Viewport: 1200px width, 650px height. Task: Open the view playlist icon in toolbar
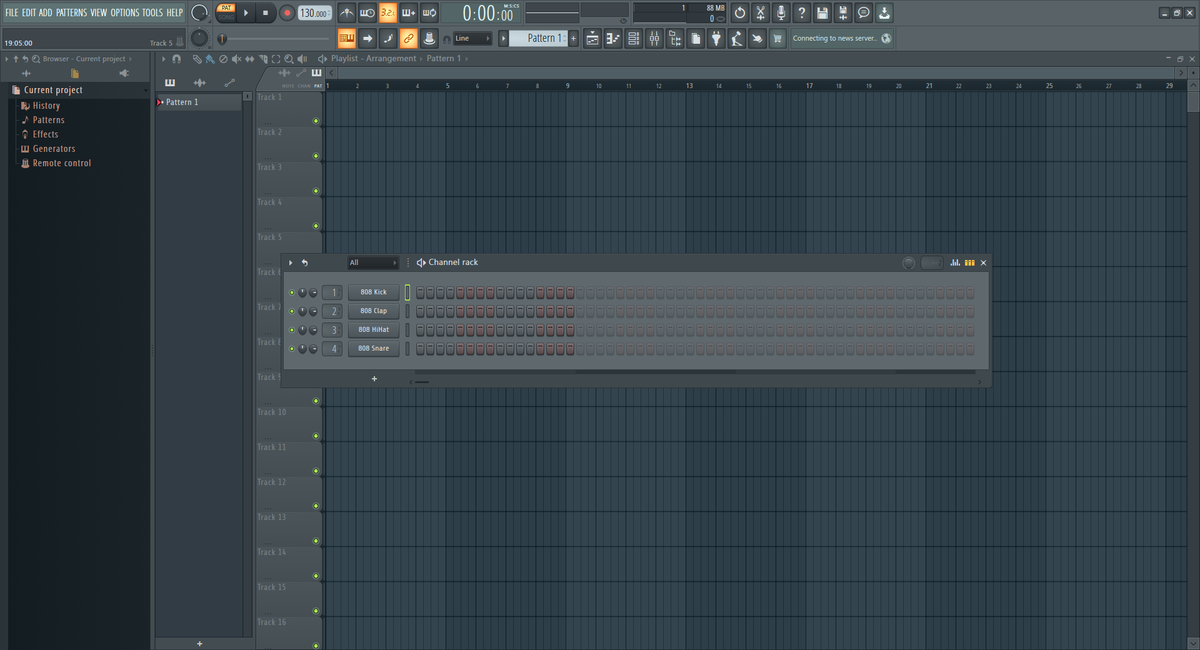coord(592,38)
